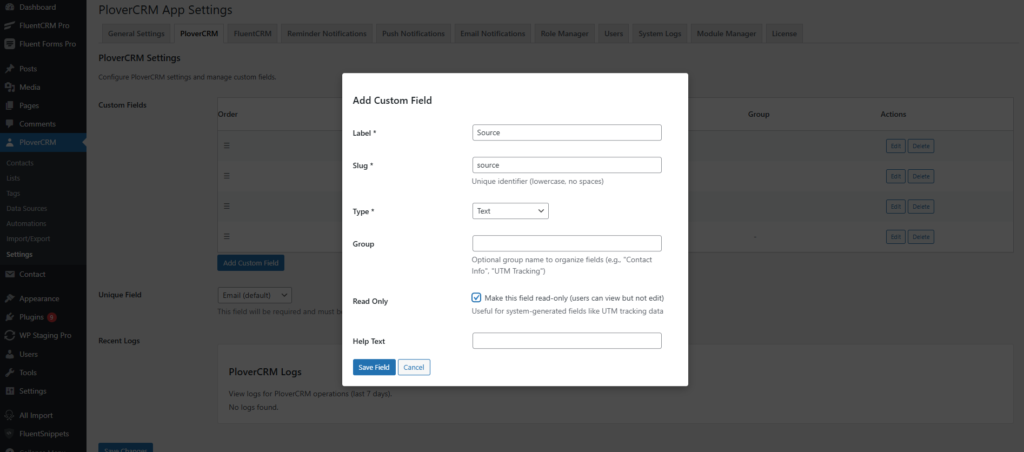This screenshot has height=452, width=1024.
Task: Click the Help Text input field
Action: [x=567, y=341]
